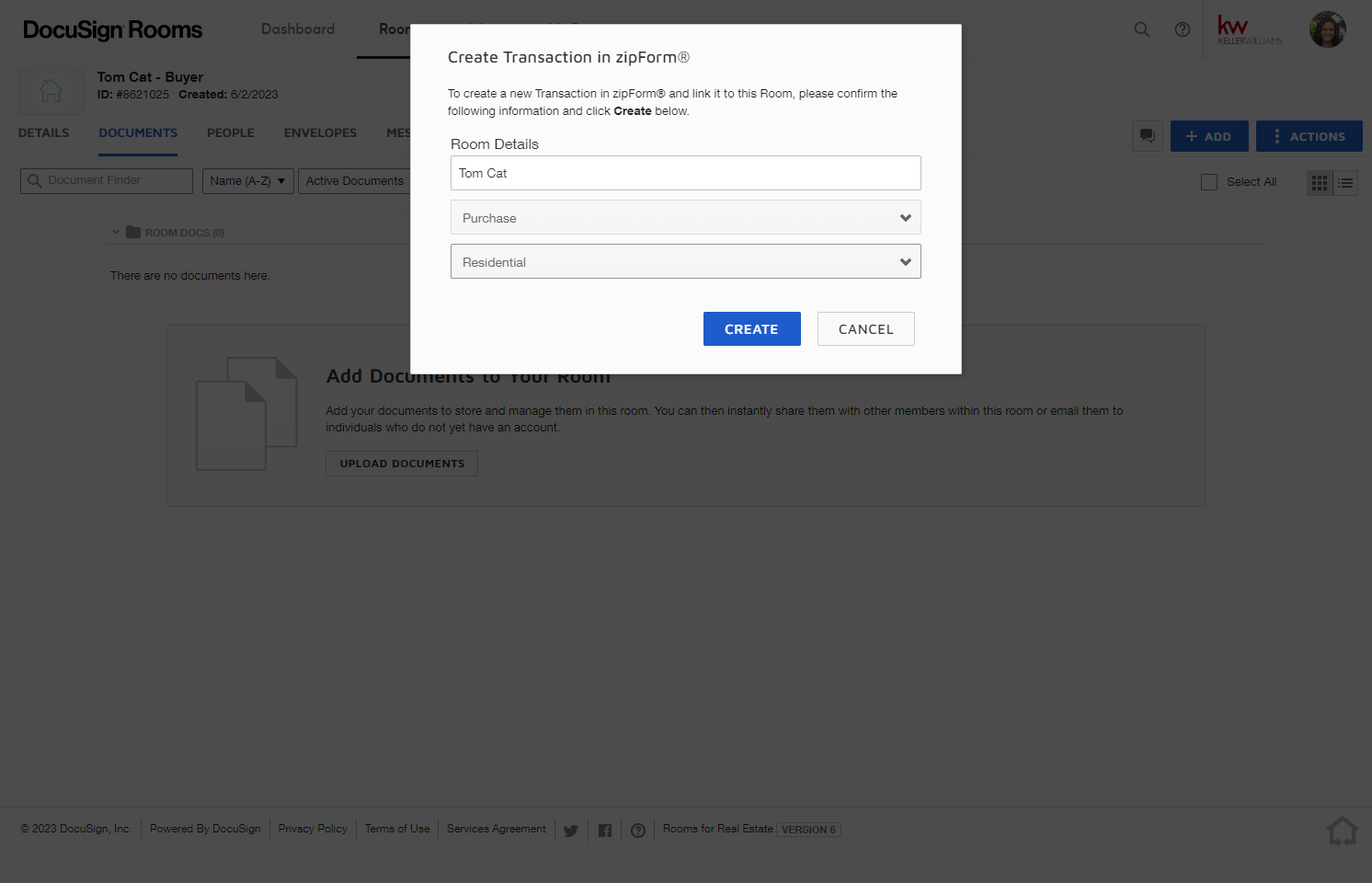Open the Name (A-Z) sort dropdown
Screen dimensions: 1372x883
(248, 181)
